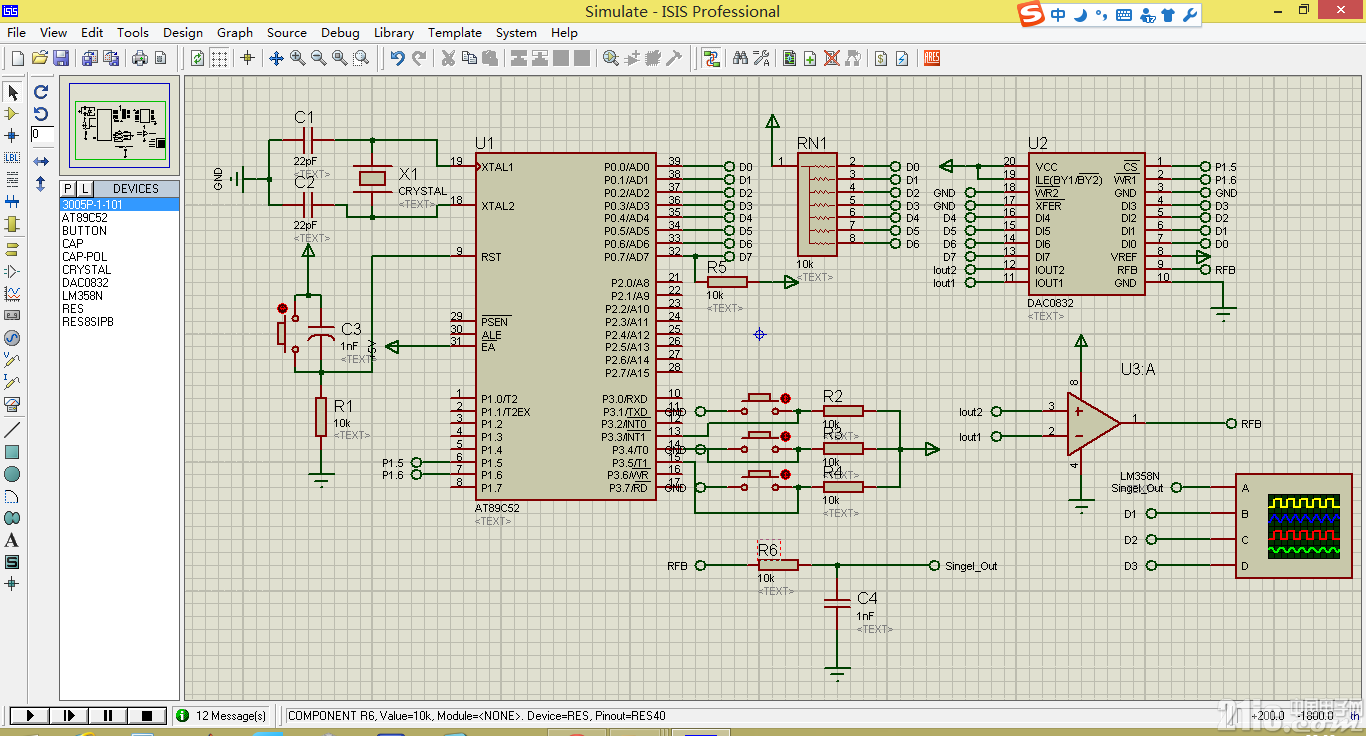Undo the last change
The width and height of the screenshot is (1366, 736).
(x=397, y=58)
